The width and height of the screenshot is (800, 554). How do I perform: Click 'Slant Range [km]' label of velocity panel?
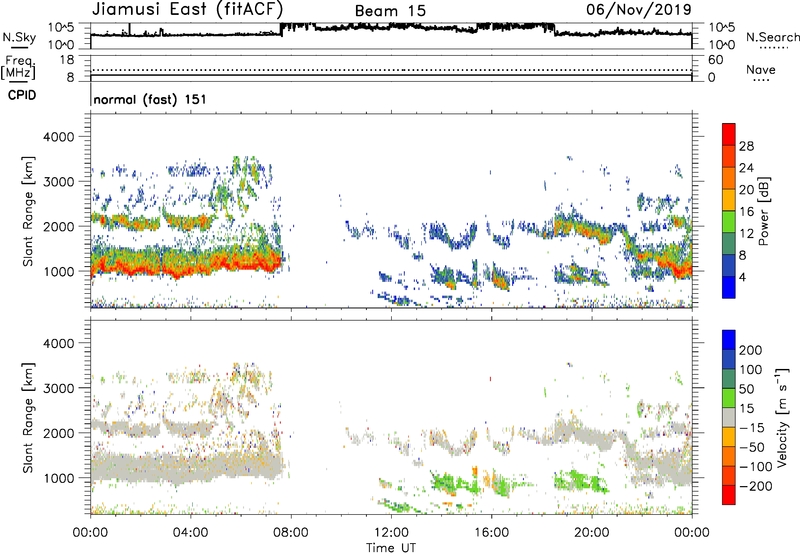point(28,418)
